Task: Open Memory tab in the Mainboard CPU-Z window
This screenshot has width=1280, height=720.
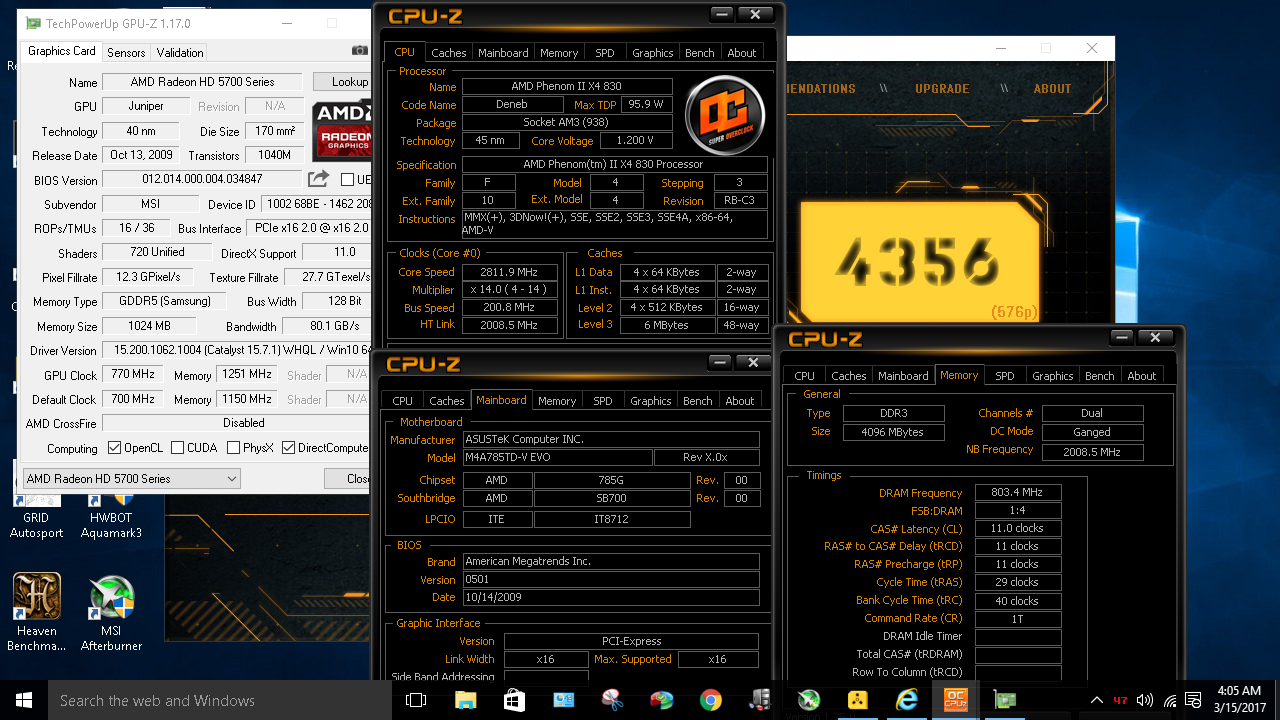Action: [557, 401]
